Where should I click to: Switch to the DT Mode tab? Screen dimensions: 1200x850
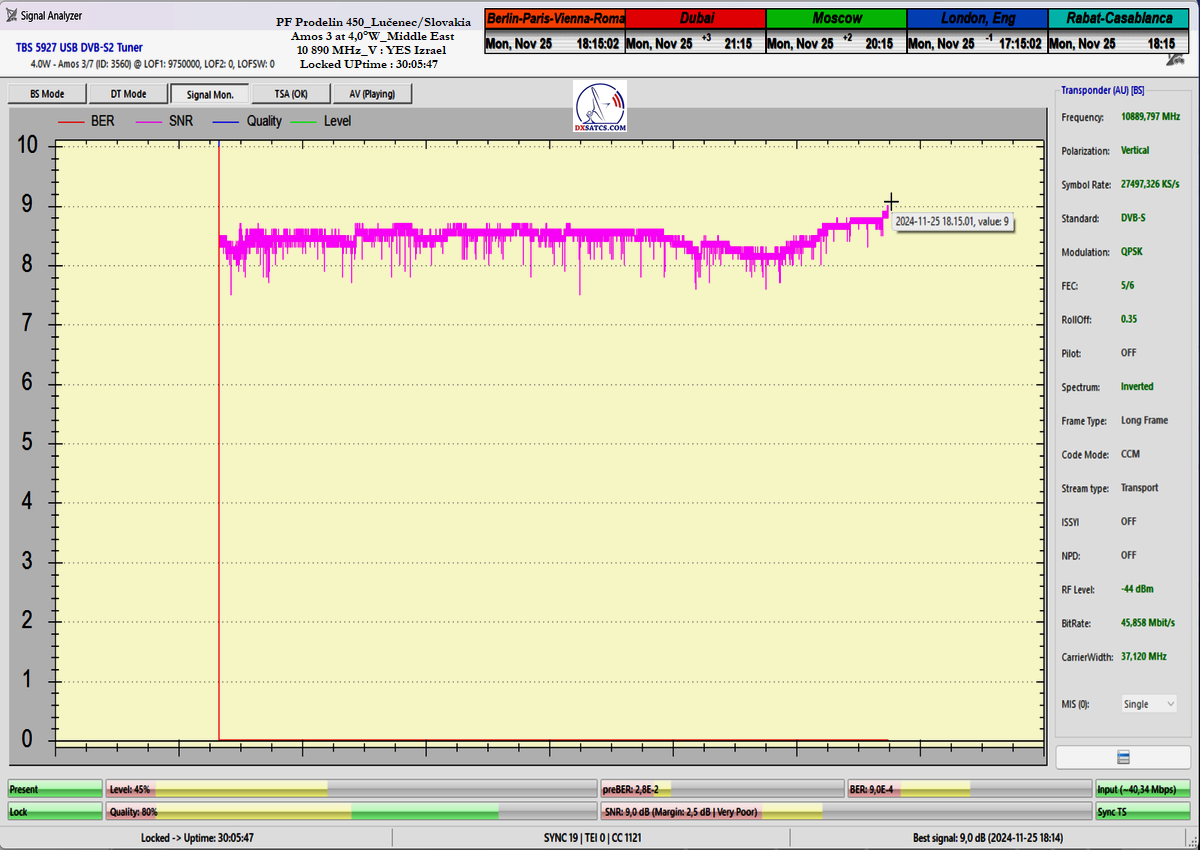tap(127, 94)
